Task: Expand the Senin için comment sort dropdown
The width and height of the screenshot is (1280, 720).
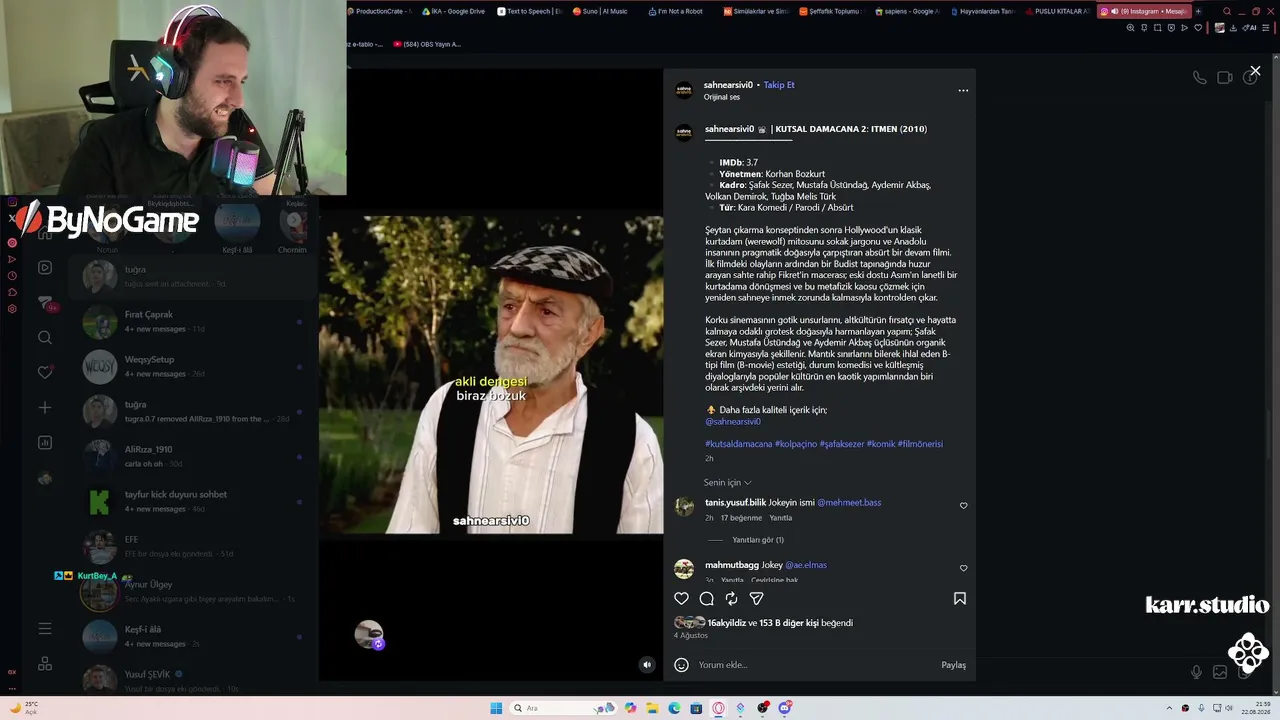Action: pos(728,483)
